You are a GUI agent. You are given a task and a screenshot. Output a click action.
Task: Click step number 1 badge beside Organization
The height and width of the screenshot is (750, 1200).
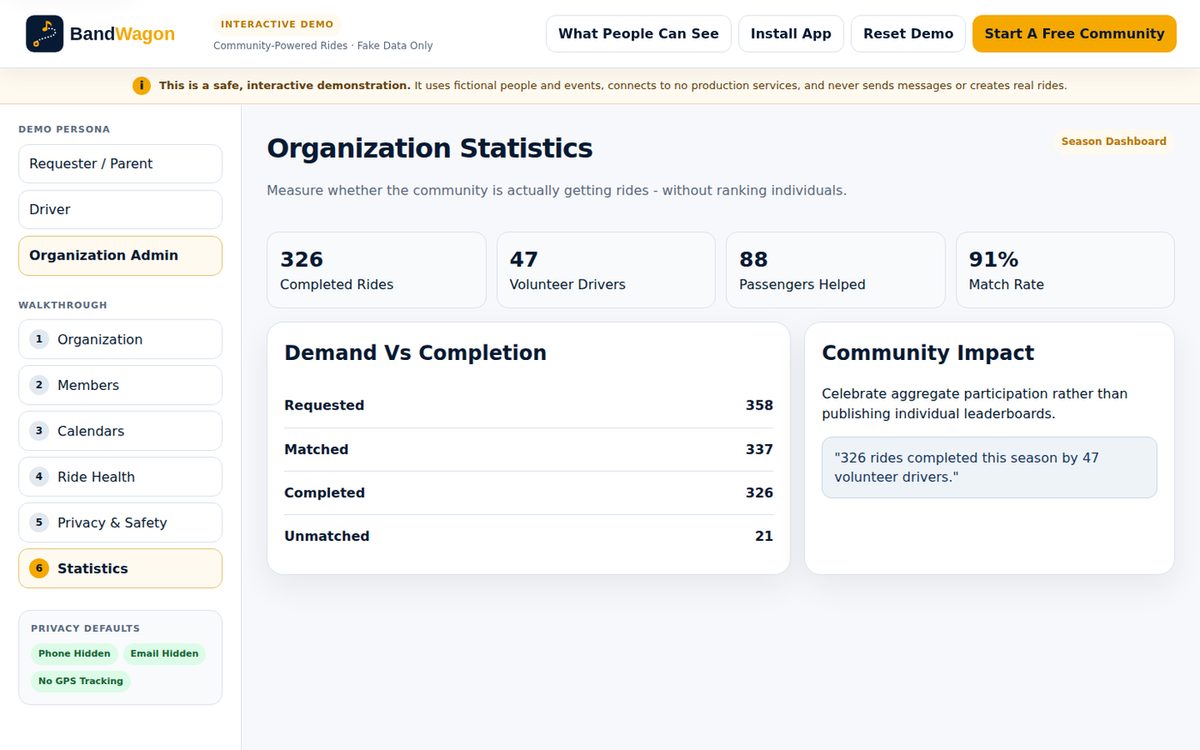tap(39, 339)
